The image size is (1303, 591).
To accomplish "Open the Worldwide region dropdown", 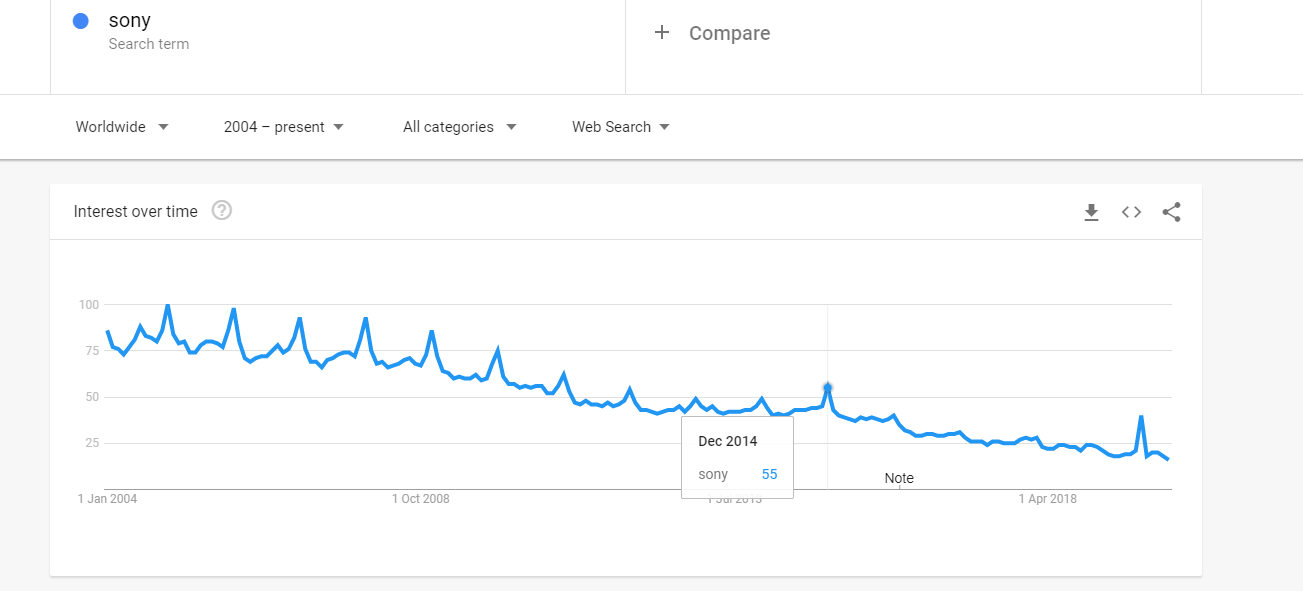I will pyautogui.click(x=122, y=127).
